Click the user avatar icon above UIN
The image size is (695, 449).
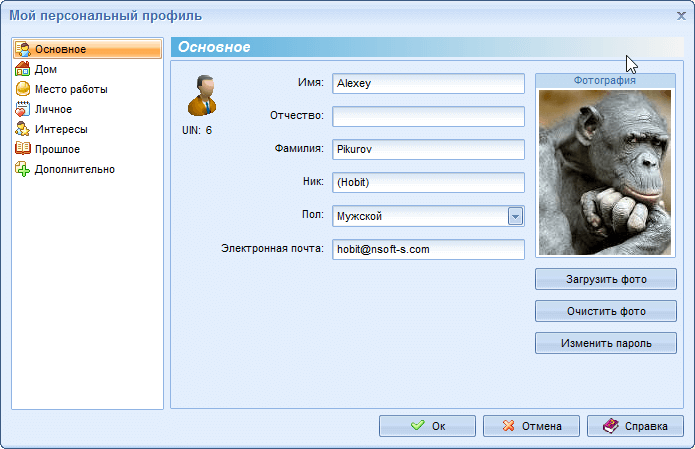click(204, 96)
